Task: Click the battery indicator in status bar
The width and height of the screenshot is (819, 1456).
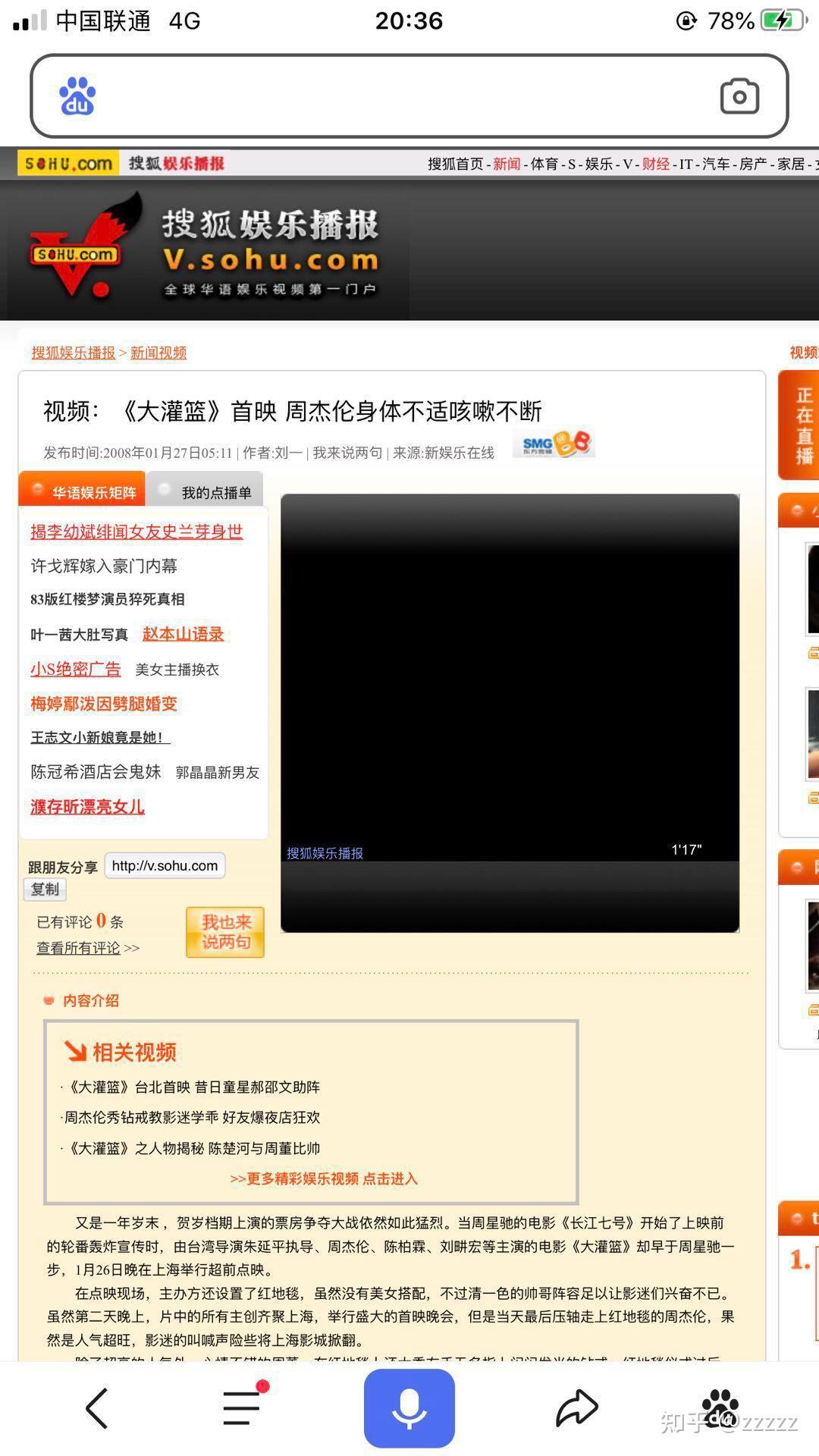Action: [x=784, y=20]
